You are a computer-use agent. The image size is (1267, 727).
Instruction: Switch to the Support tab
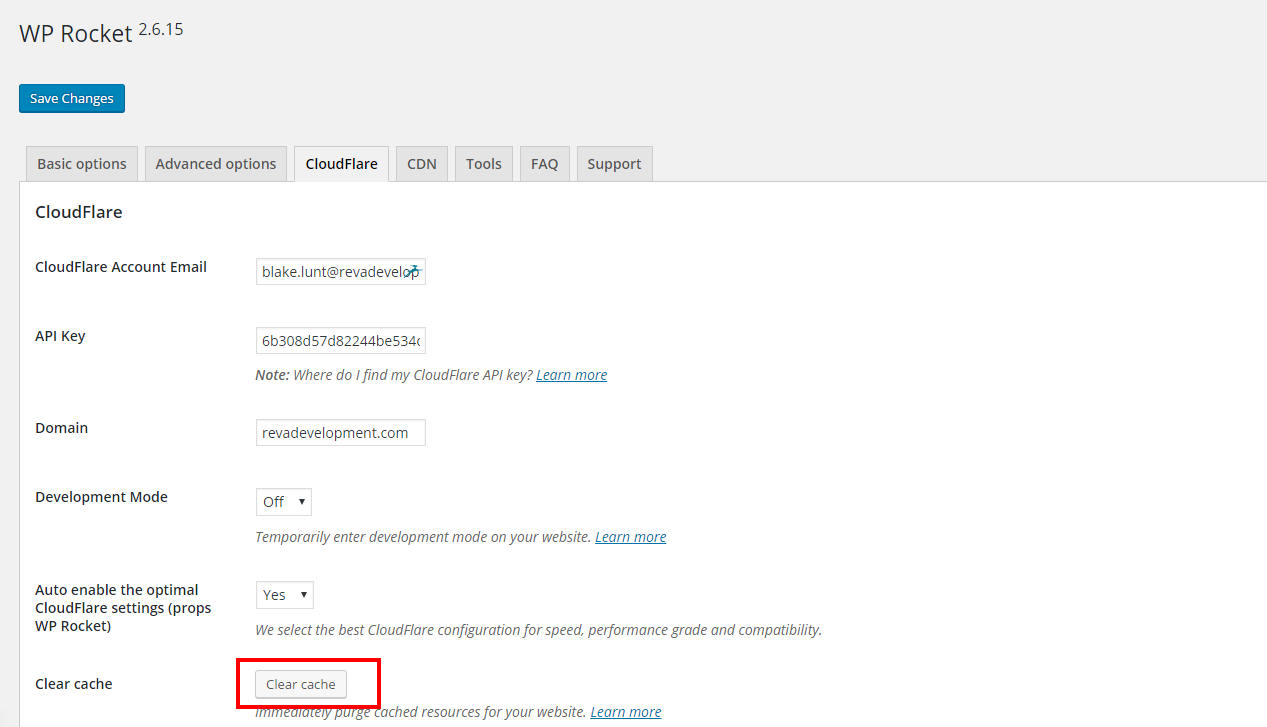(615, 164)
